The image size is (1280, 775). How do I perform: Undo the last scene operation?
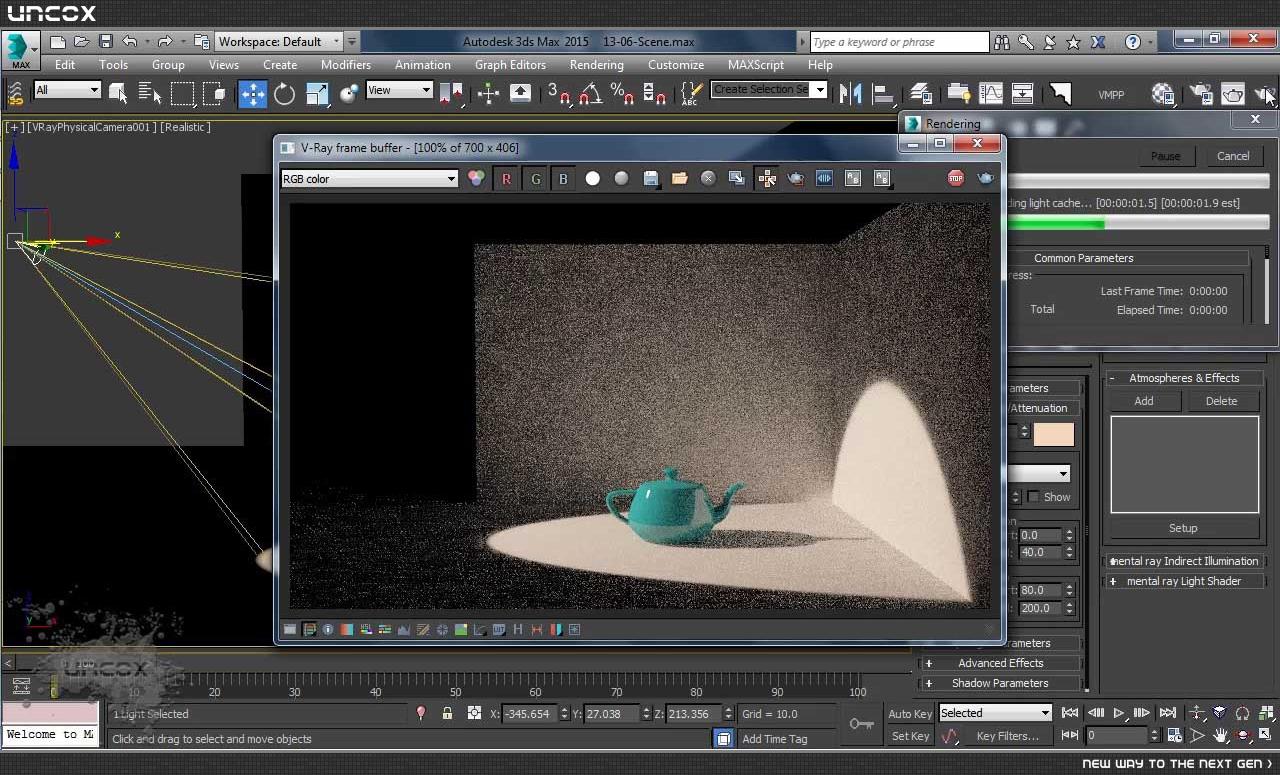[129, 42]
